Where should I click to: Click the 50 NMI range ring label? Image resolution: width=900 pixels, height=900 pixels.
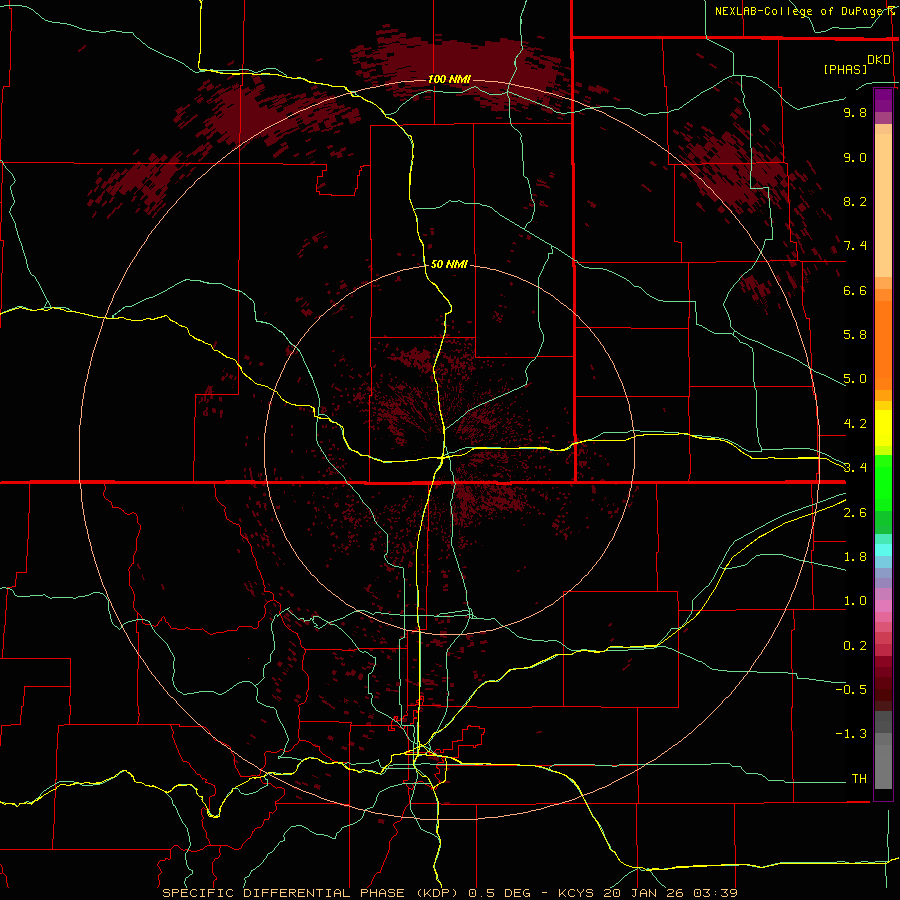(449, 264)
